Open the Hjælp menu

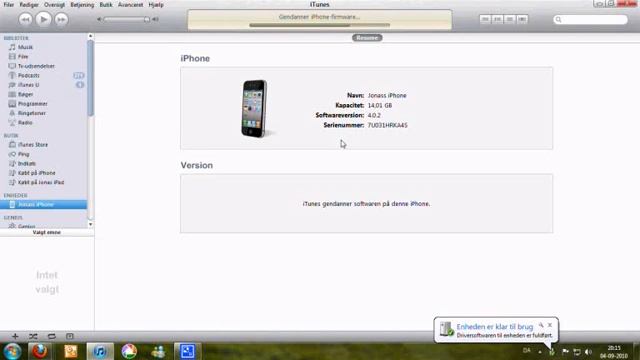[x=156, y=5]
